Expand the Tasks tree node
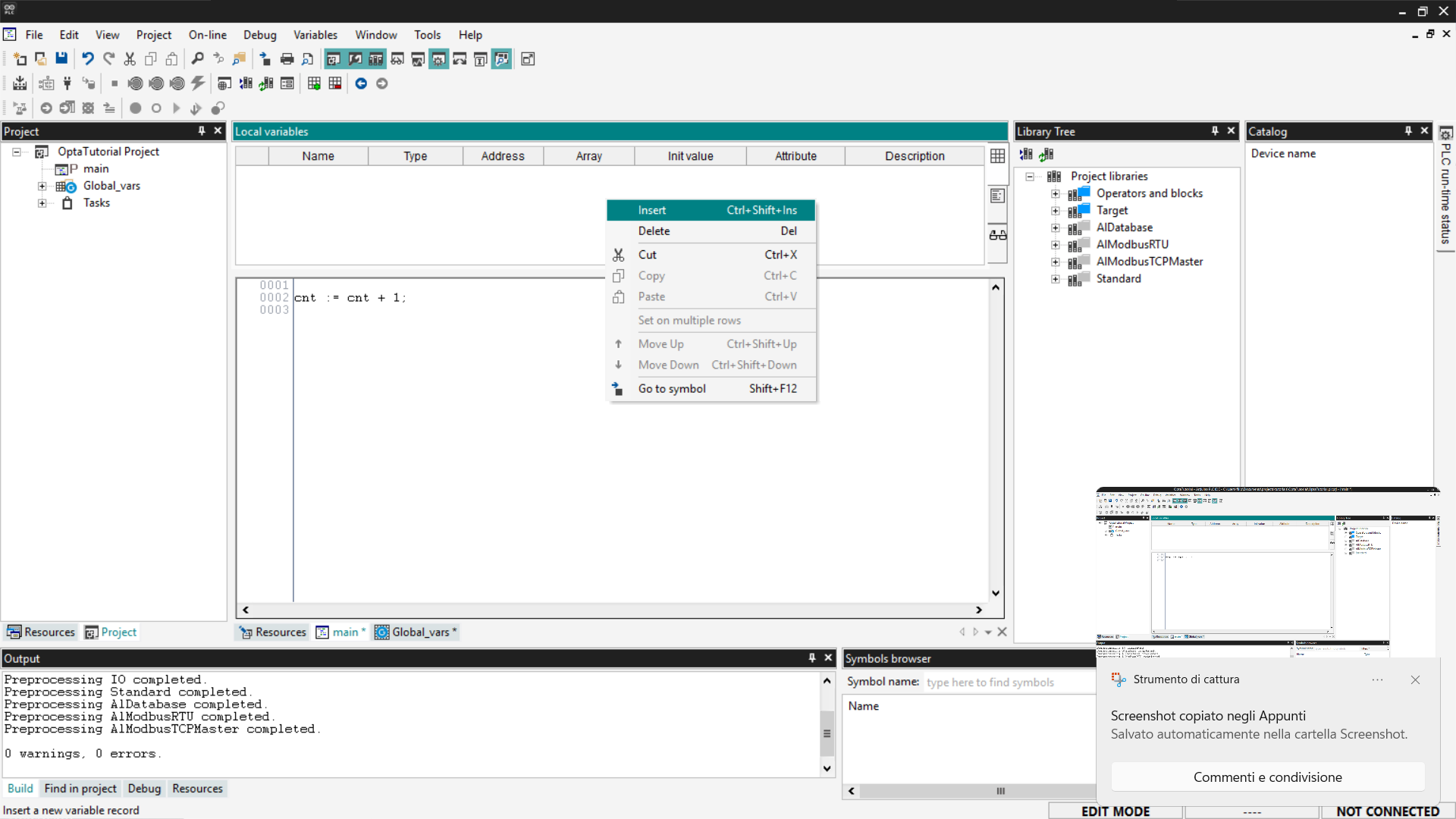Screen dimensions: 1456x819 click(x=42, y=203)
